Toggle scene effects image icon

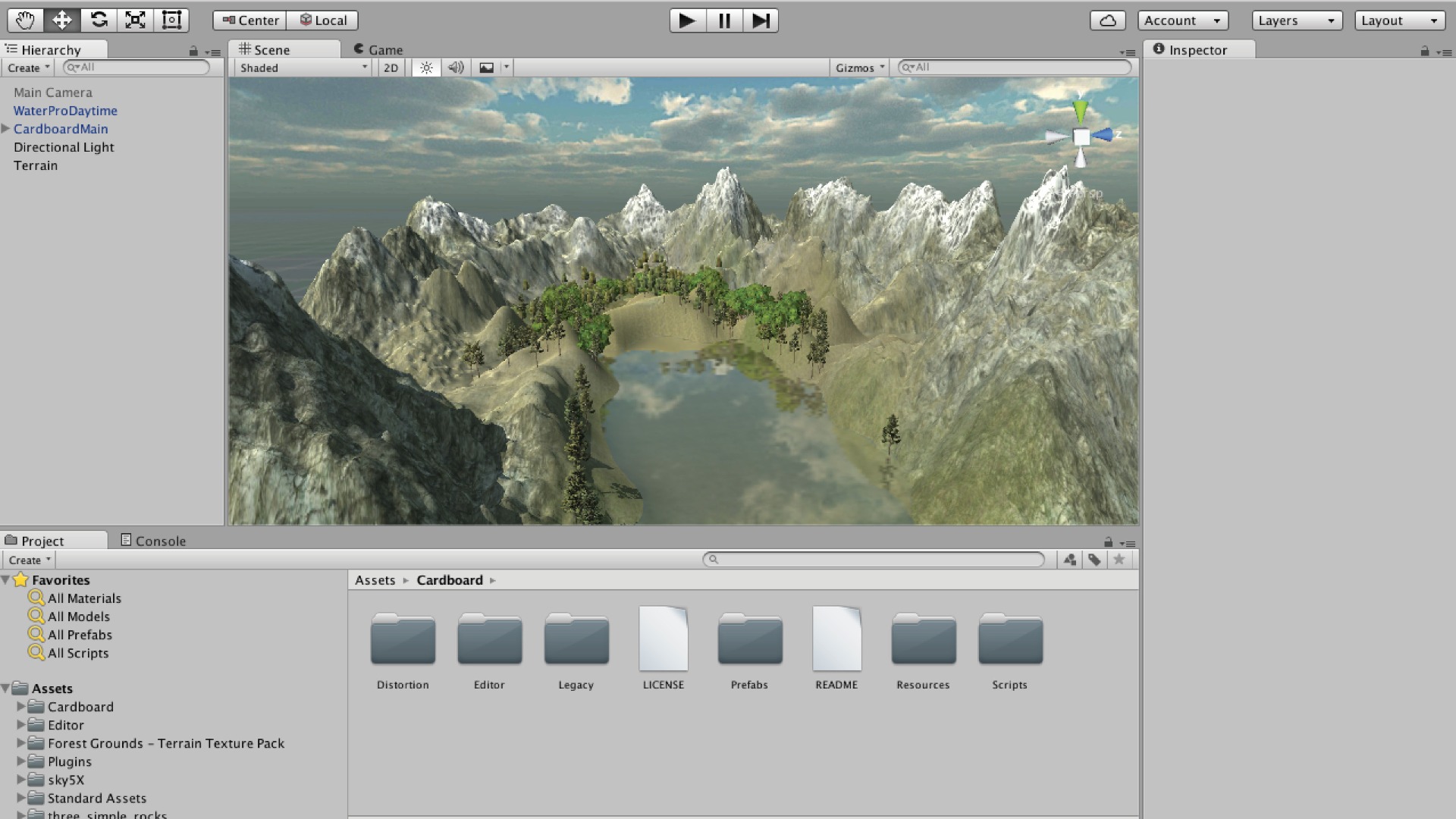487,67
